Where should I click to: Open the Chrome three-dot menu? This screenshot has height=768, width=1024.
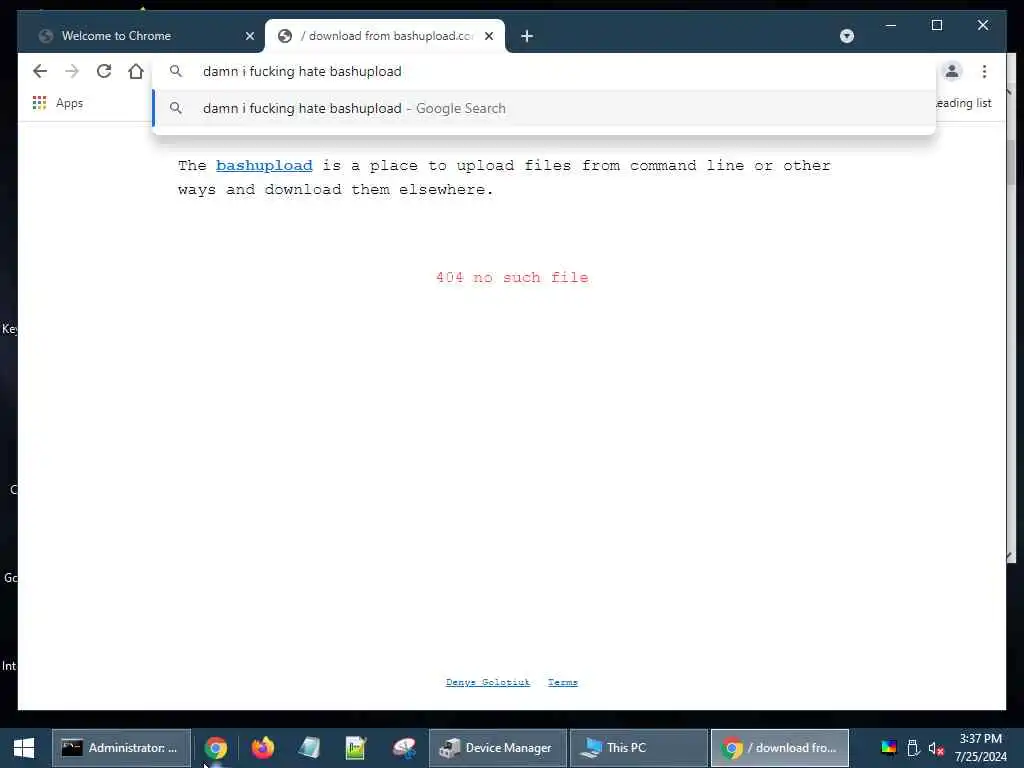coord(984,71)
